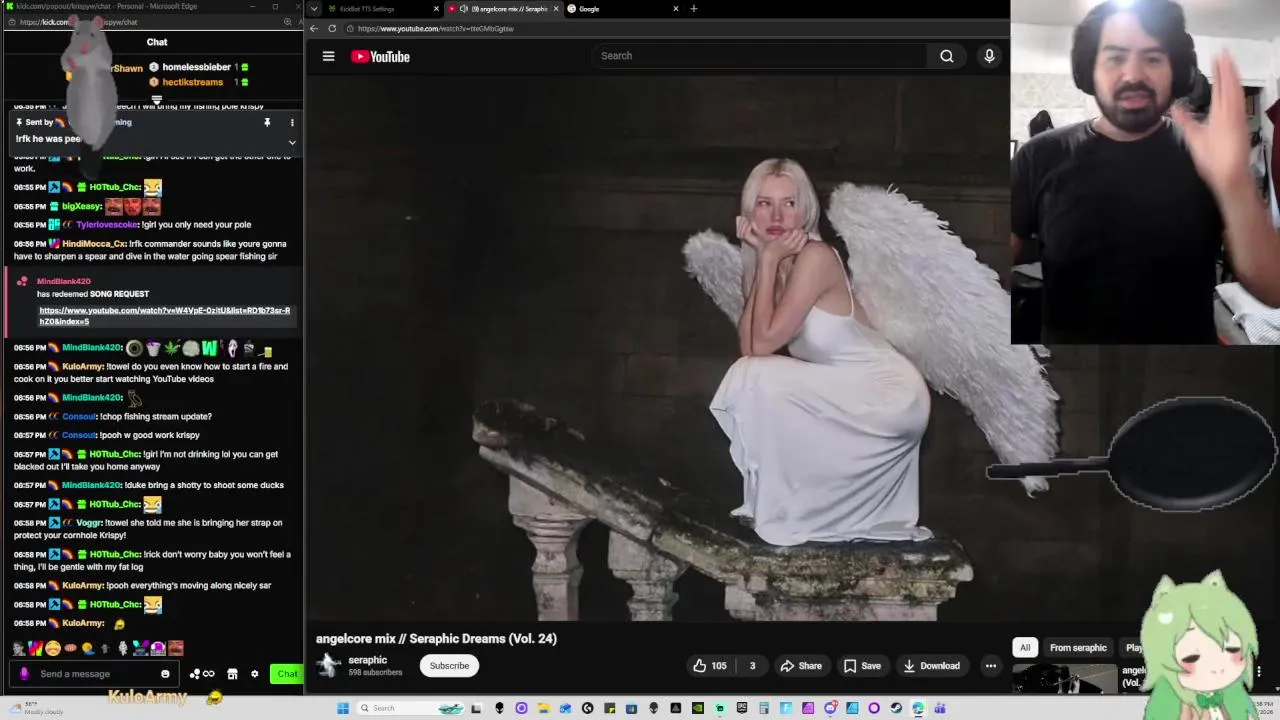The image size is (1280, 720).
Task: Open a new browser tab
Action: coord(694,9)
